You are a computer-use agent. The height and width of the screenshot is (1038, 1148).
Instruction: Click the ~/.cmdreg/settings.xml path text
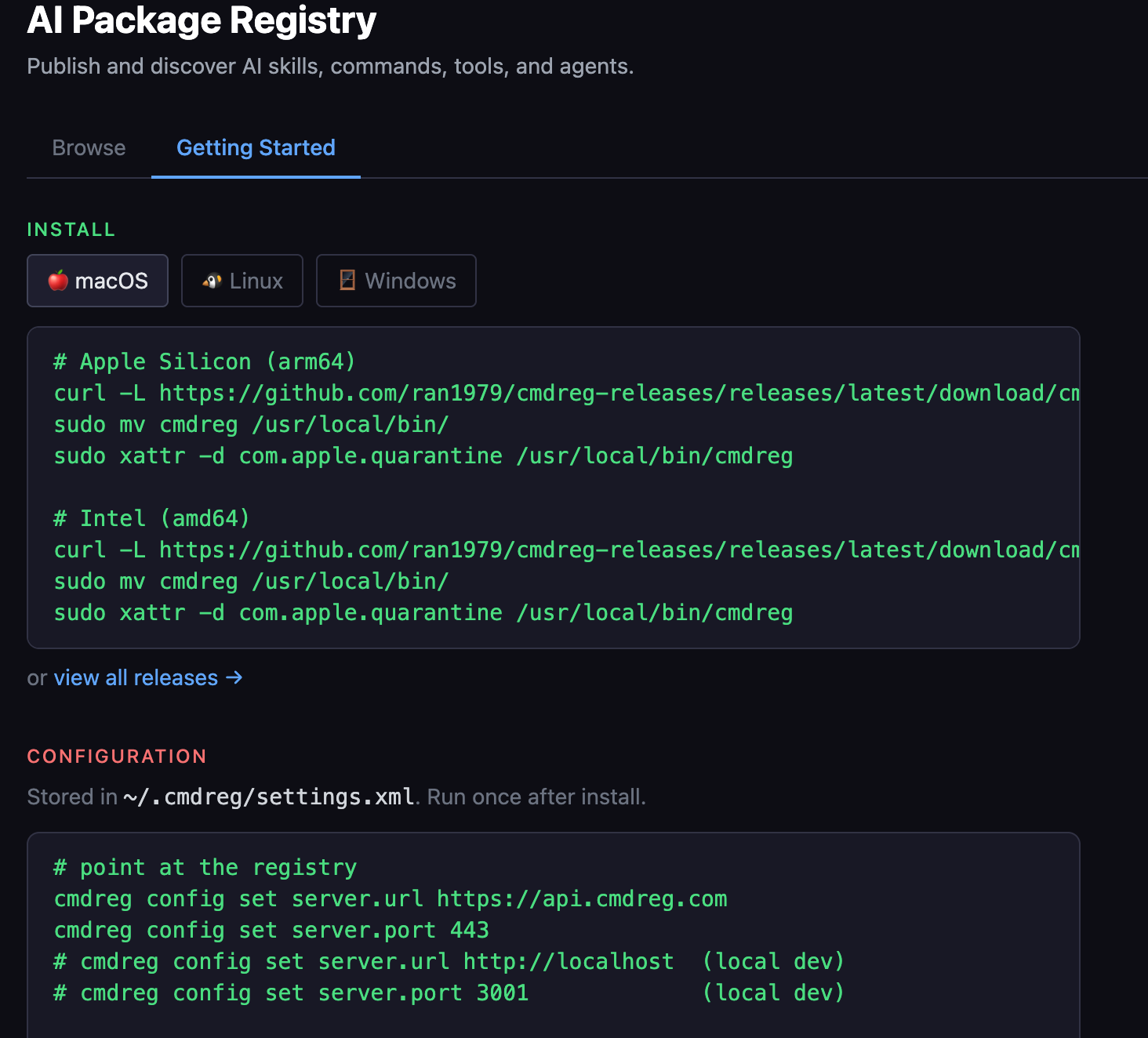[x=269, y=797]
